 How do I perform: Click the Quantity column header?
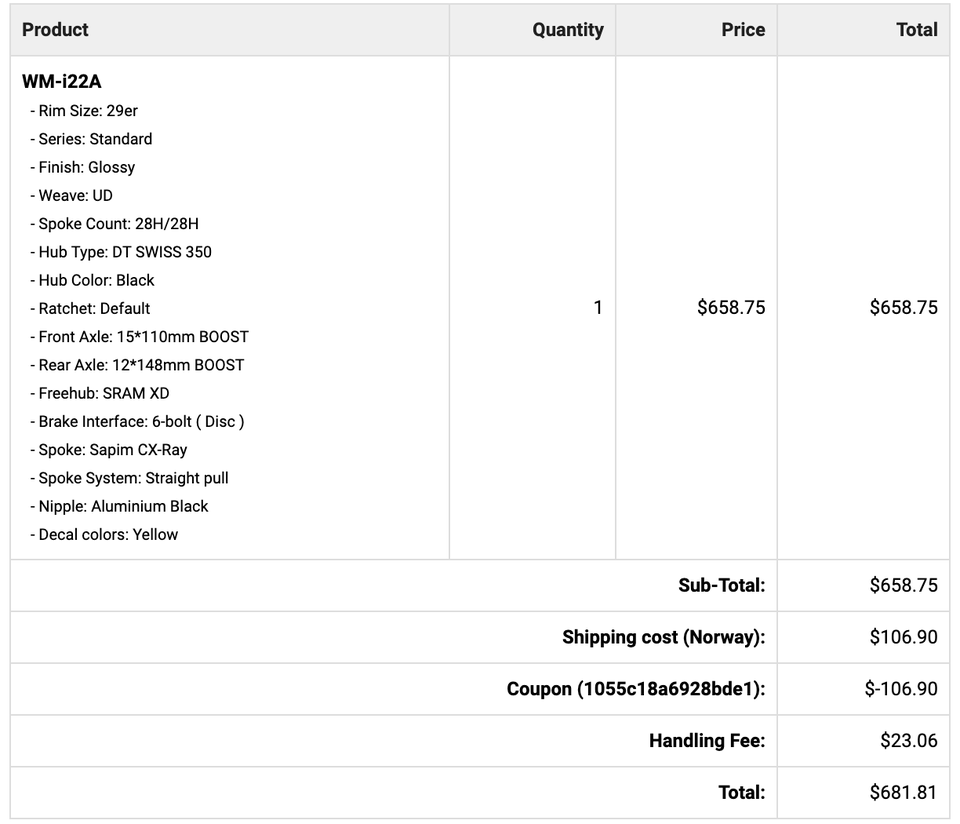[567, 30]
